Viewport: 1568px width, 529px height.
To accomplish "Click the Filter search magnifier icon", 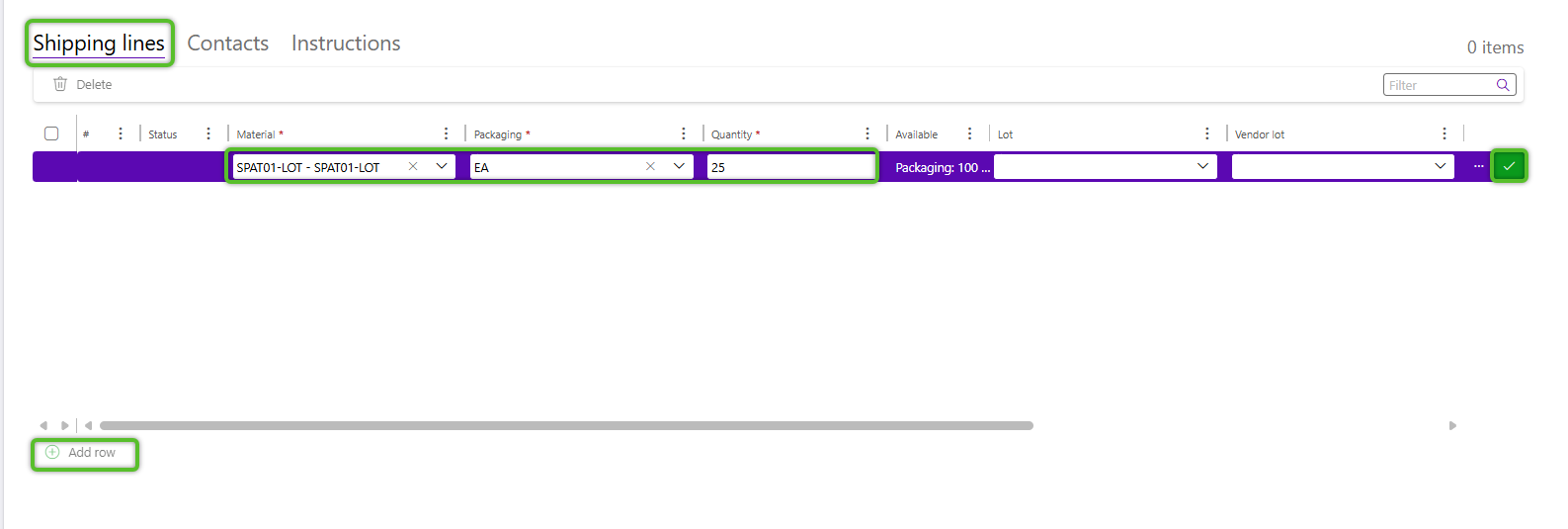I will pos(1502,85).
